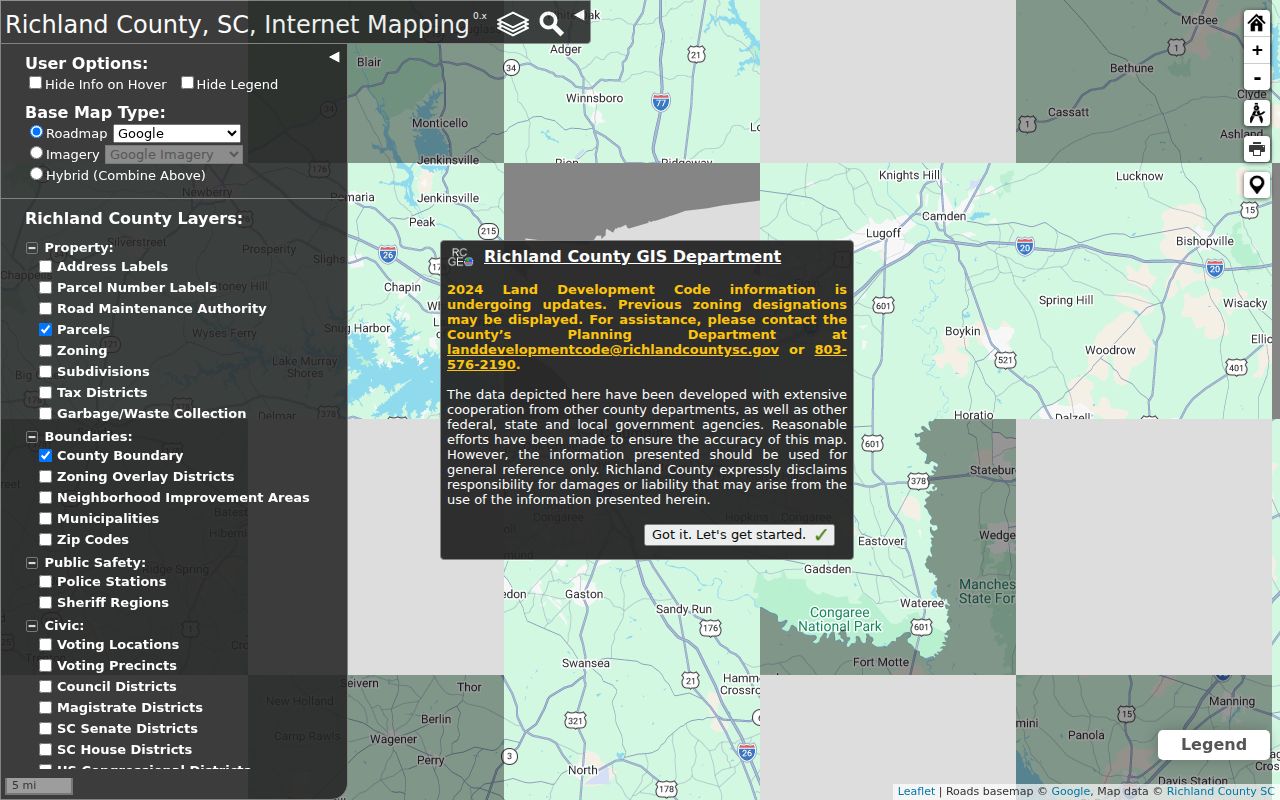Screen dimensions: 1280x800
Task: Open the Roadmap Google dropdown
Action: tap(177, 133)
